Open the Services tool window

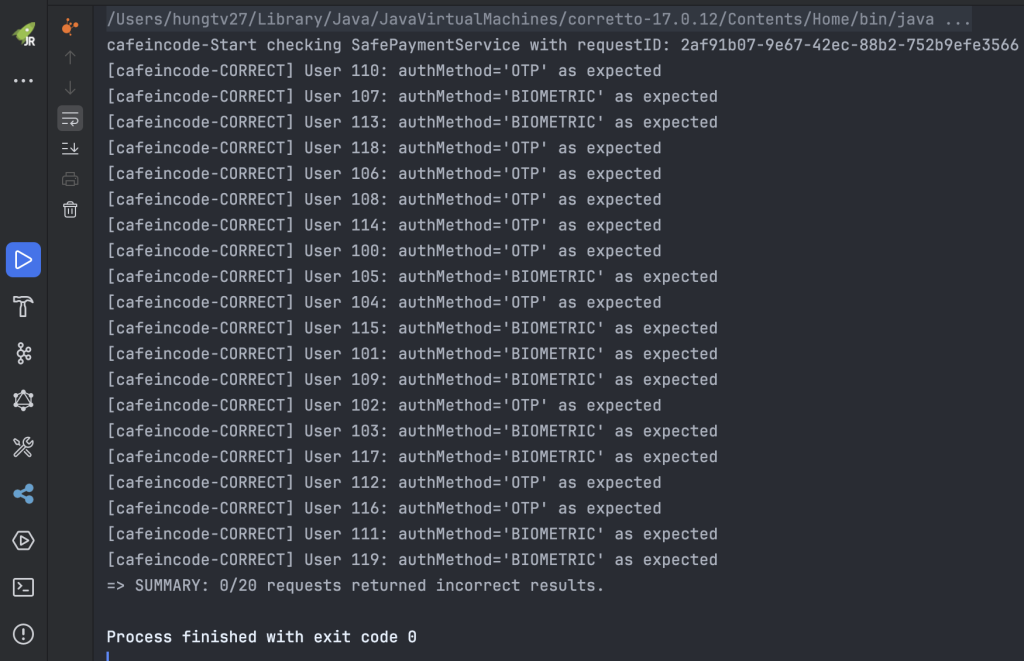pyautogui.click(x=24, y=541)
